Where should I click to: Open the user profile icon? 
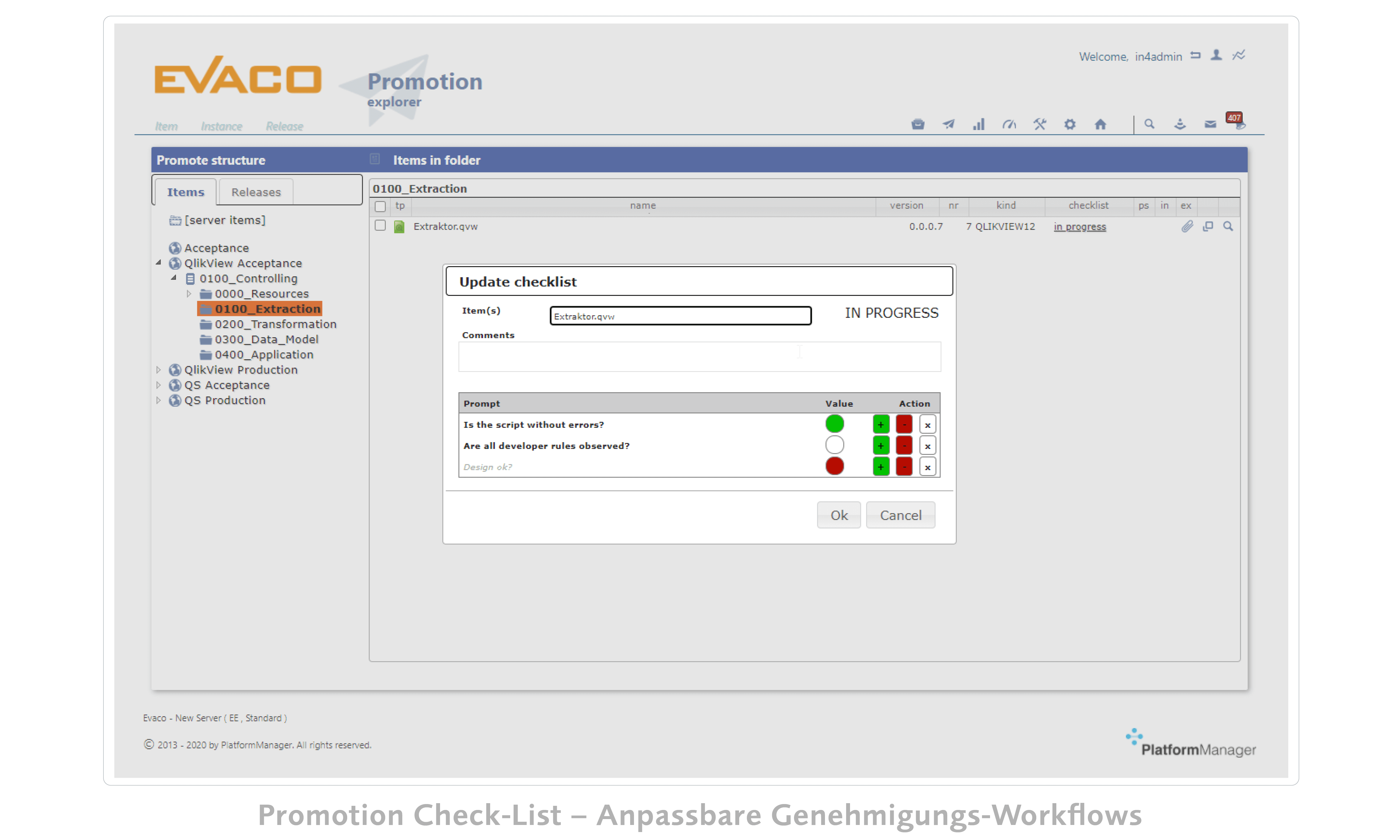click(1216, 55)
